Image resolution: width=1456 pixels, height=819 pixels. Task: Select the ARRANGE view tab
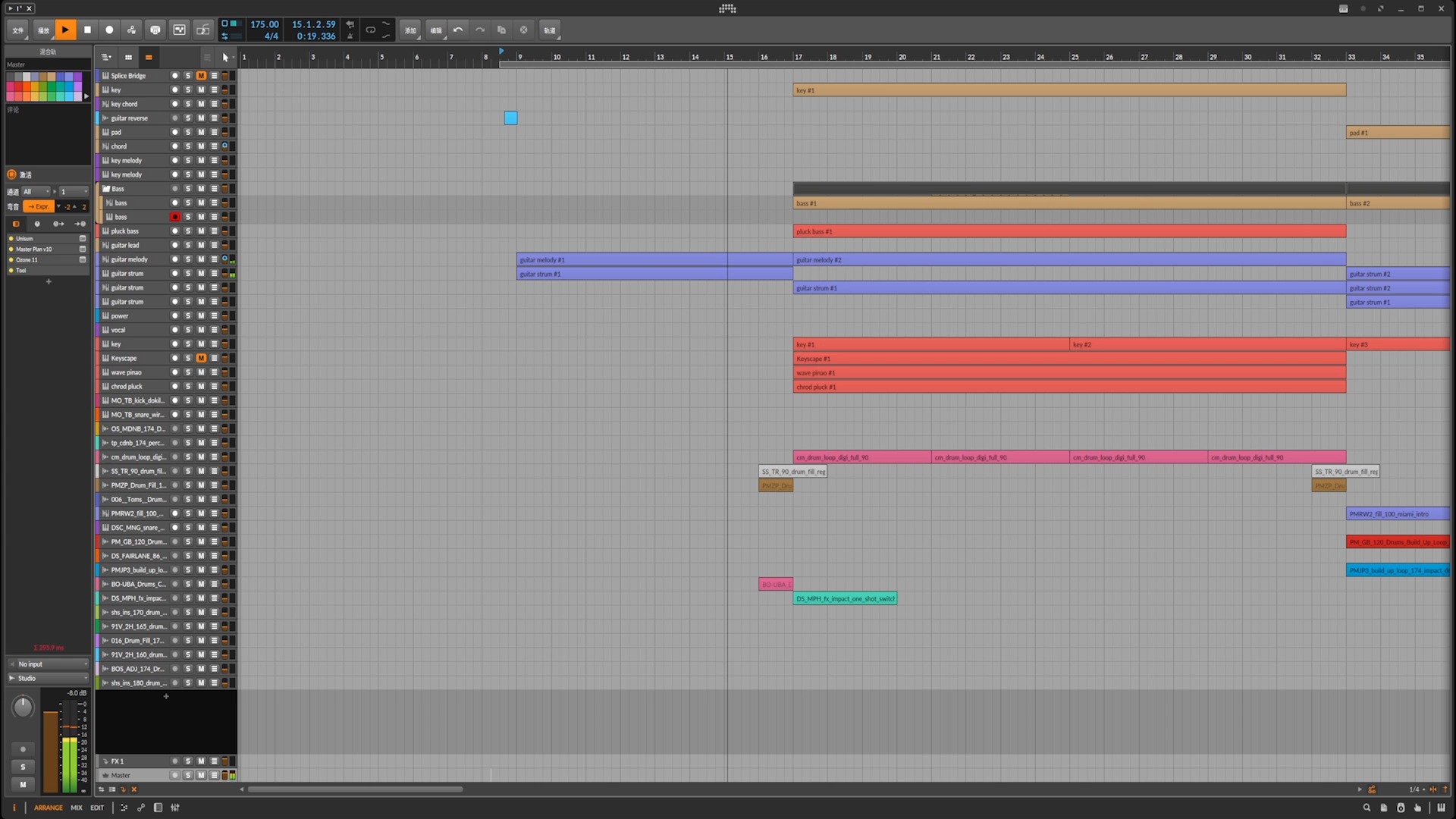pos(49,808)
